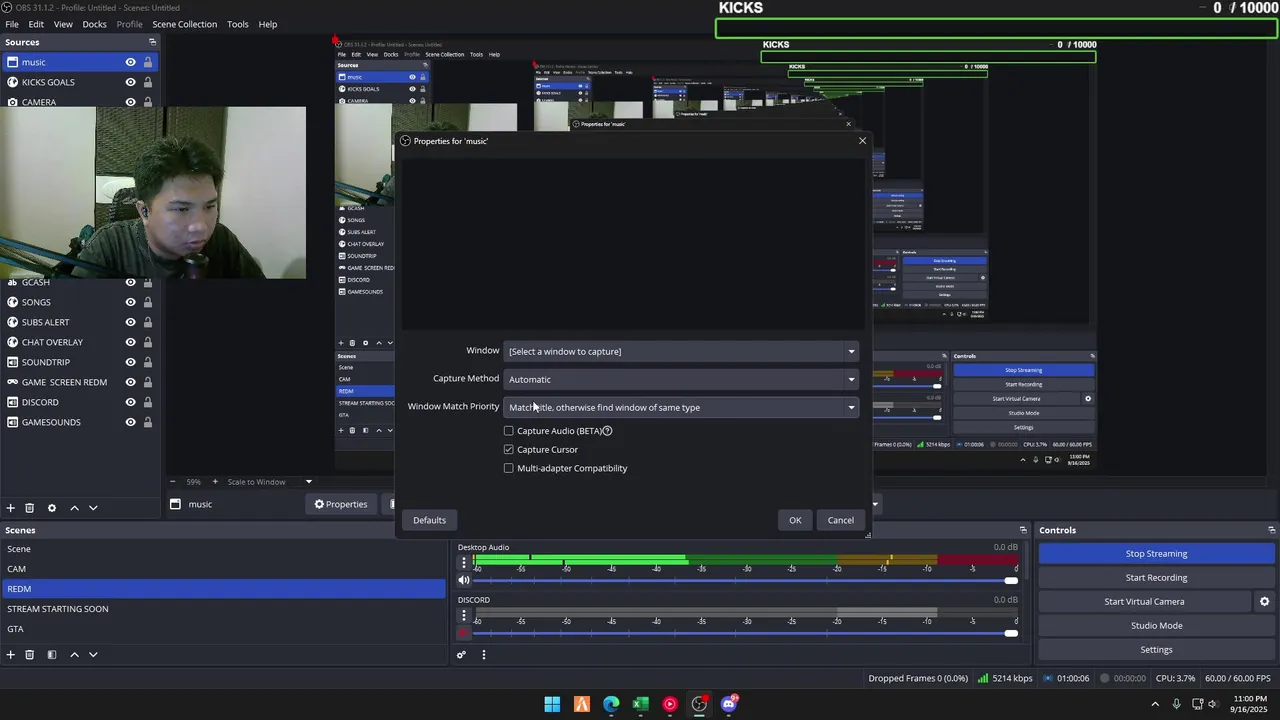Open Discord from taskbar
Image resolution: width=1280 pixels, height=720 pixels.
pos(729,704)
